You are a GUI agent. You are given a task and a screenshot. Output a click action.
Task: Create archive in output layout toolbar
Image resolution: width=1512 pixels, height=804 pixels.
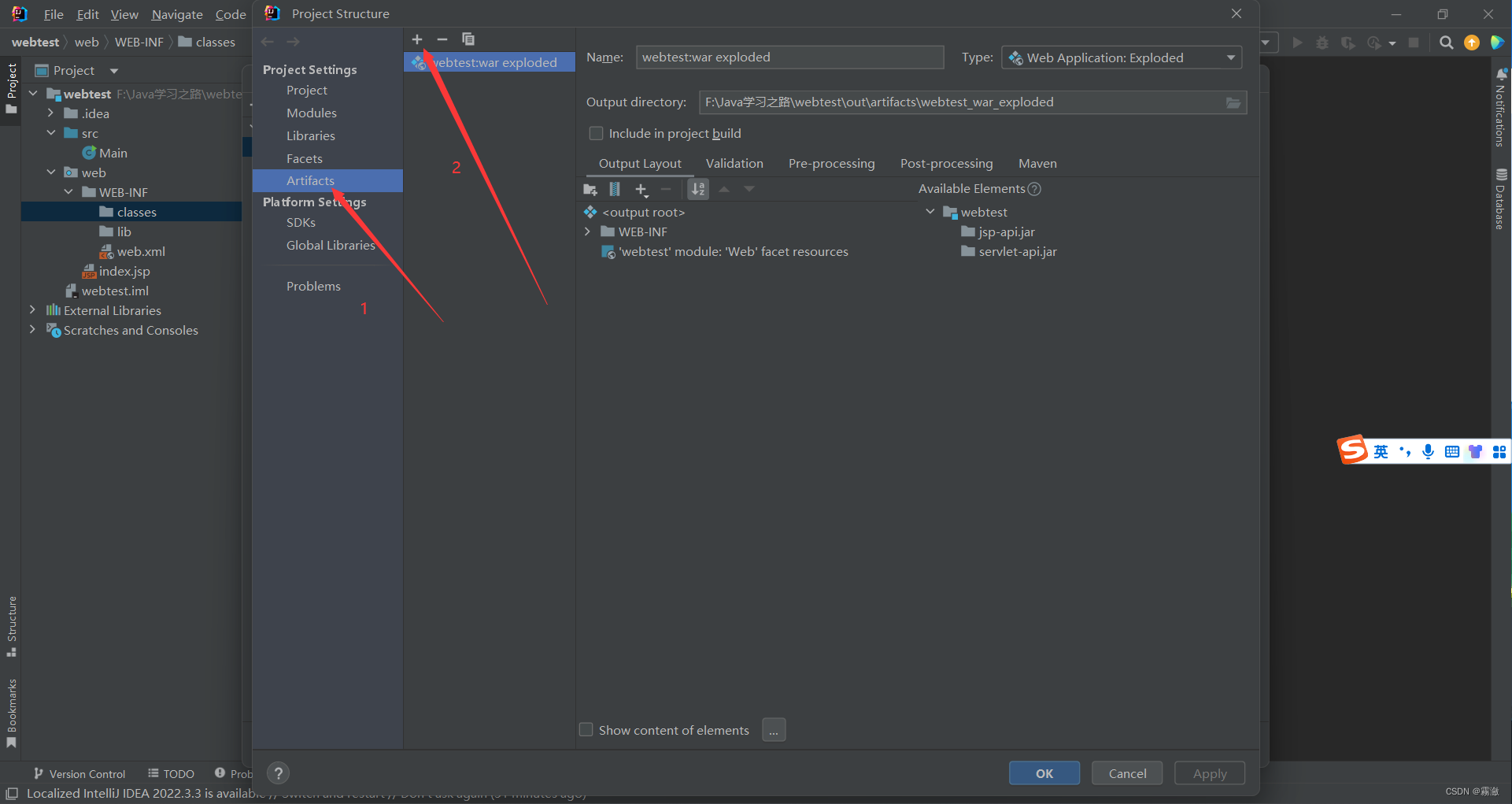point(615,189)
